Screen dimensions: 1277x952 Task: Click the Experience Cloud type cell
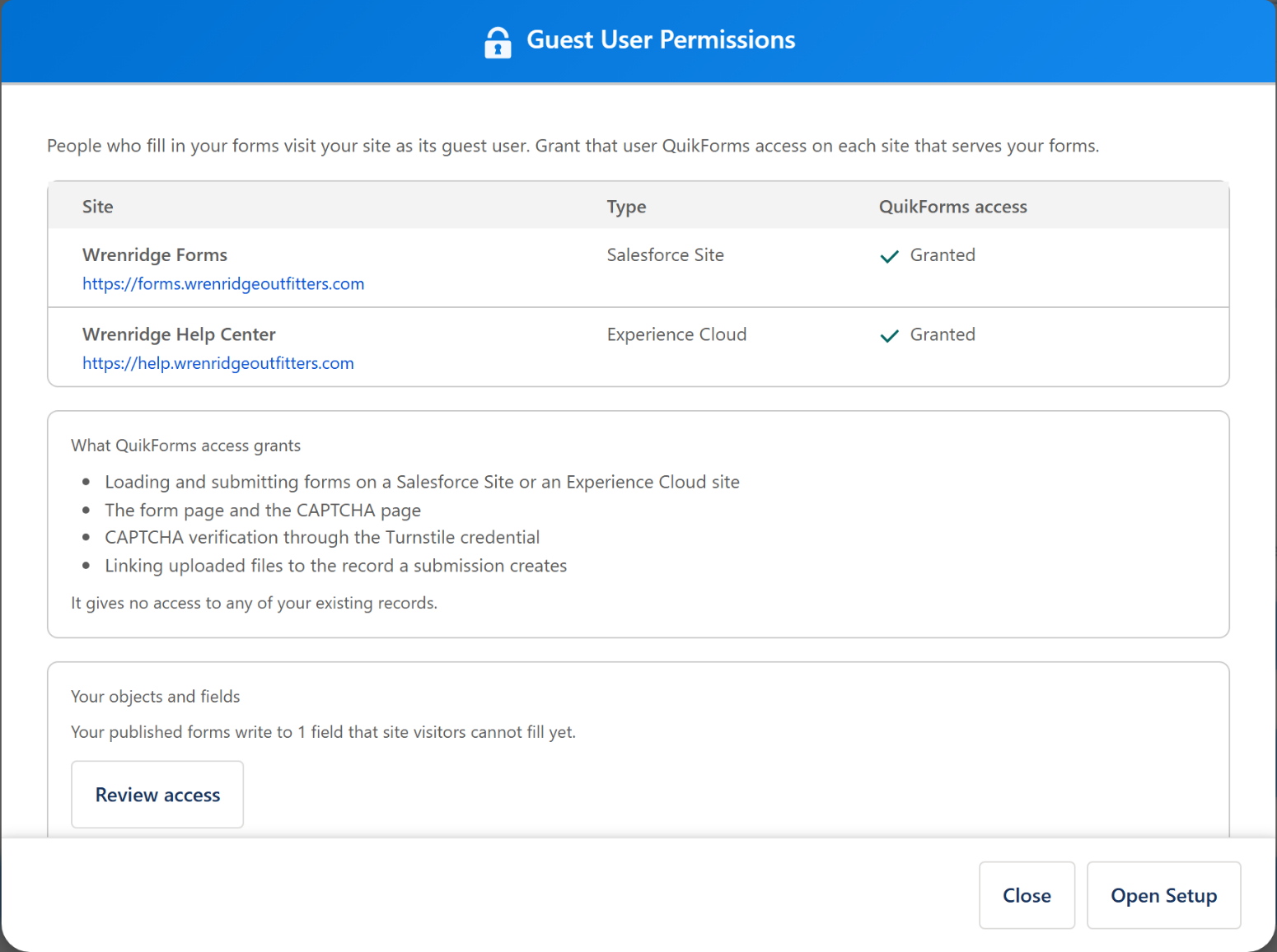point(676,334)
